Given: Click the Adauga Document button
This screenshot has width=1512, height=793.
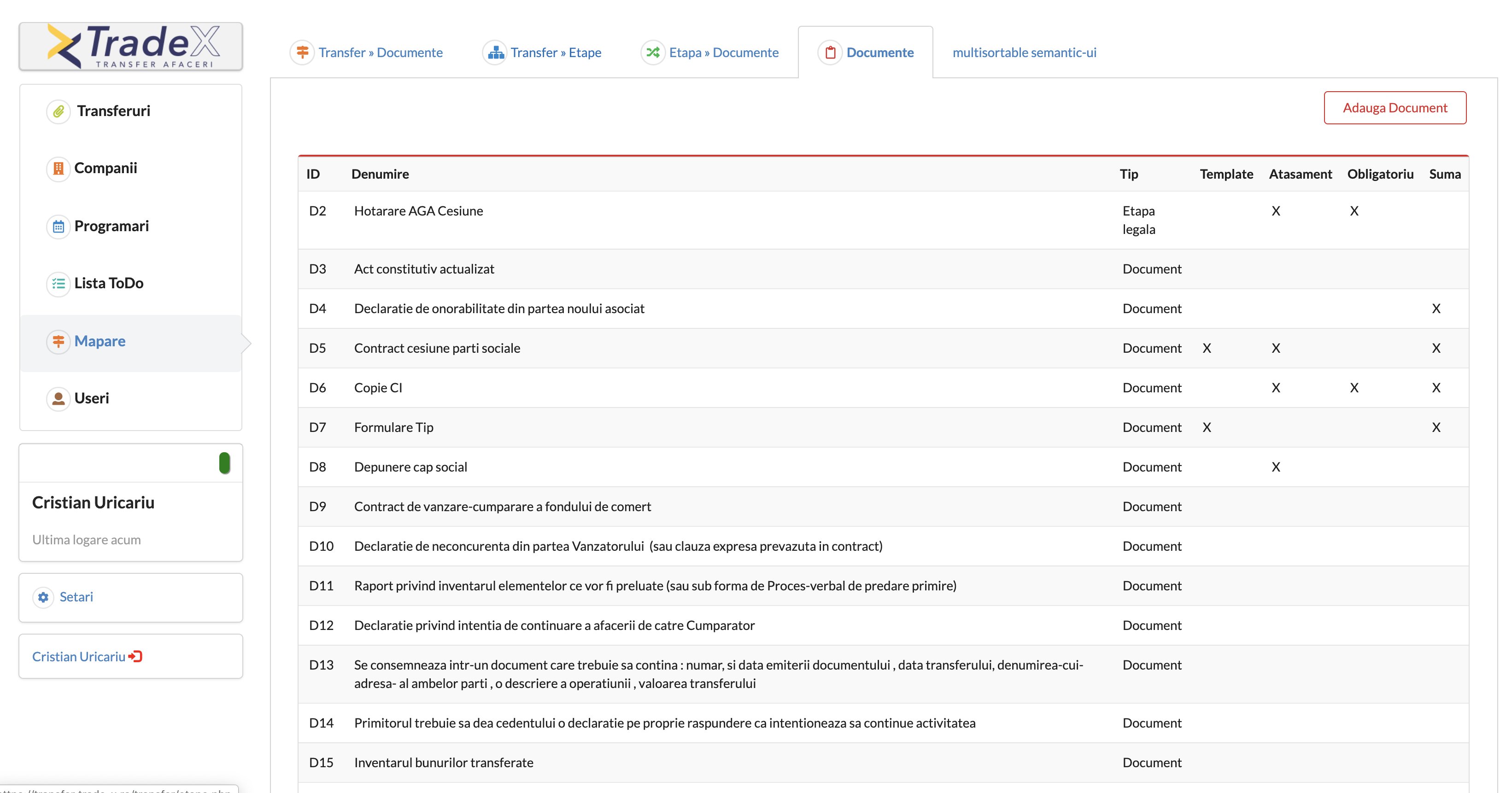Looking at the screenshot, I should pos(1395,108).
